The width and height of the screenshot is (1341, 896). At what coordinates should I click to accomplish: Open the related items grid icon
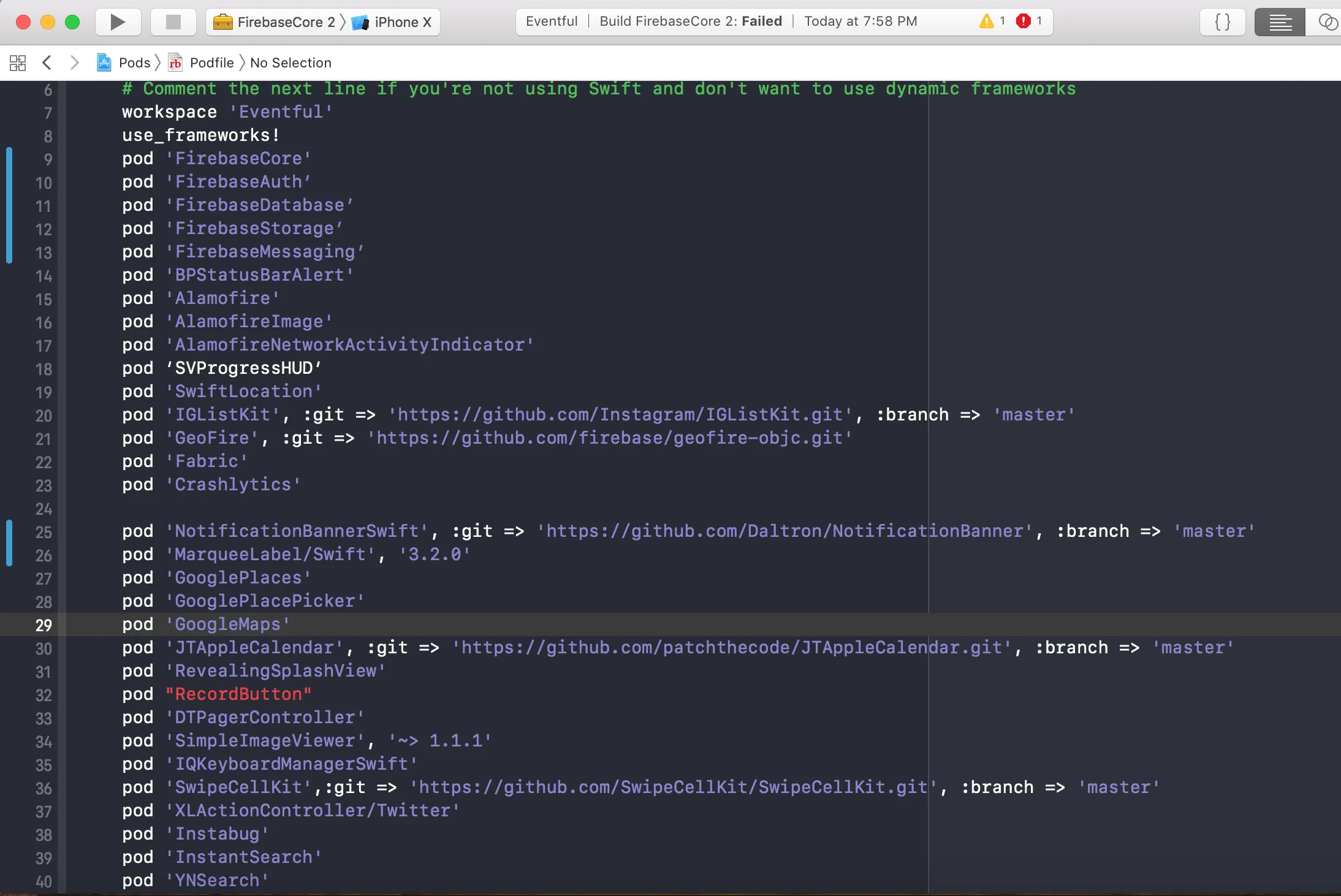(x=18, y=63)
